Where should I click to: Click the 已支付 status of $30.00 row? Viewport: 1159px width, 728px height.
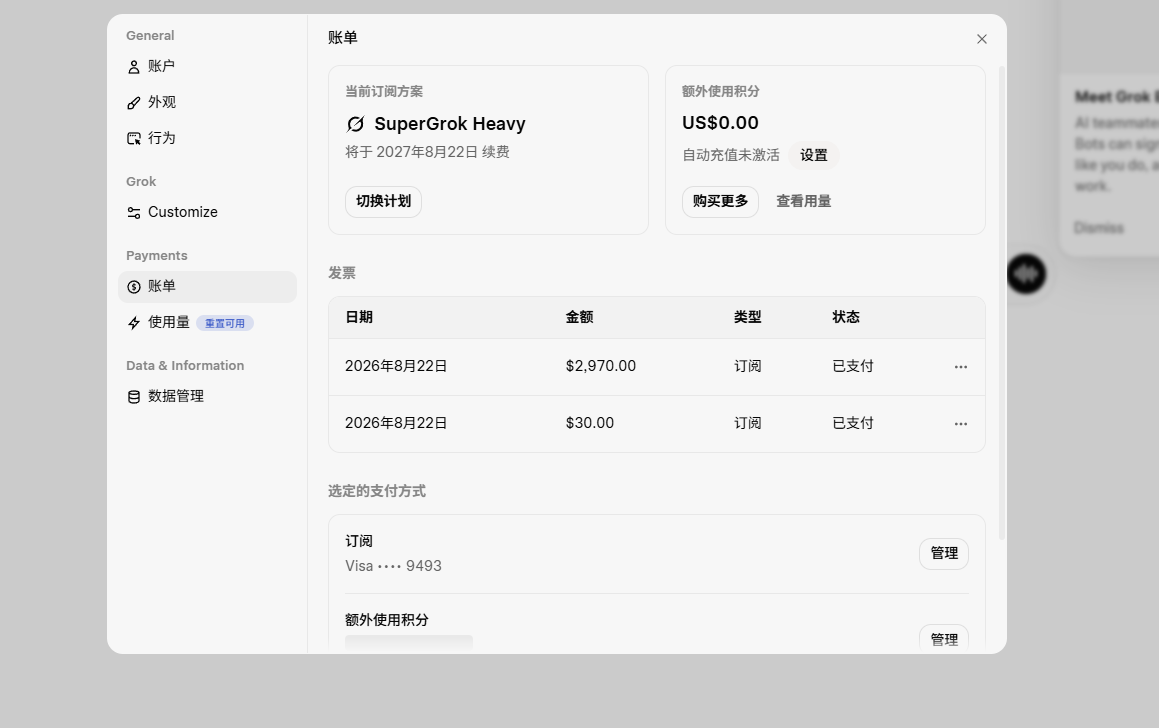click(853, 423)
